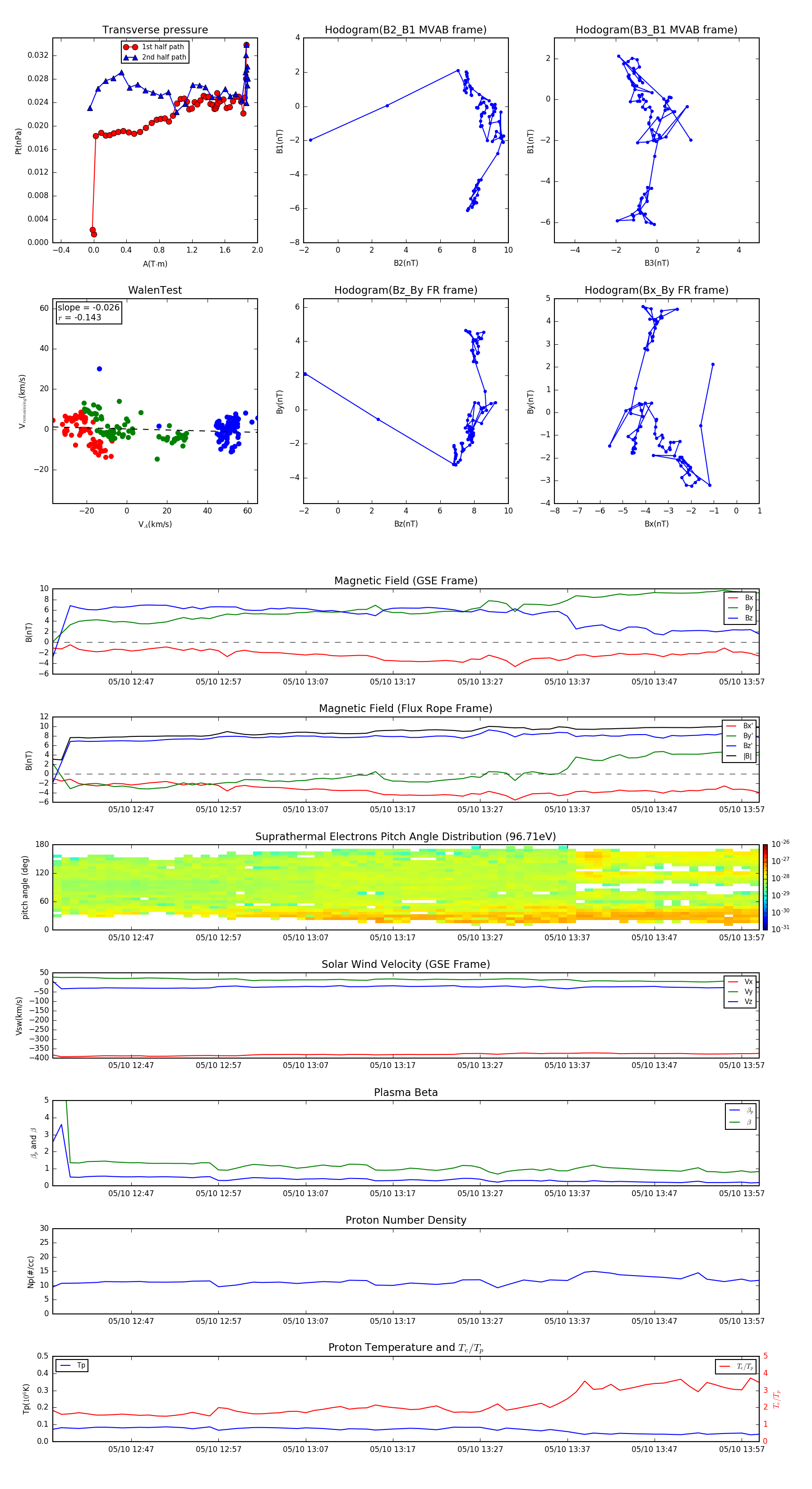The image size is (812, 1489).
Task: Click the "B2(nT)" x-axis label
Action: click(x=406, y=264)
